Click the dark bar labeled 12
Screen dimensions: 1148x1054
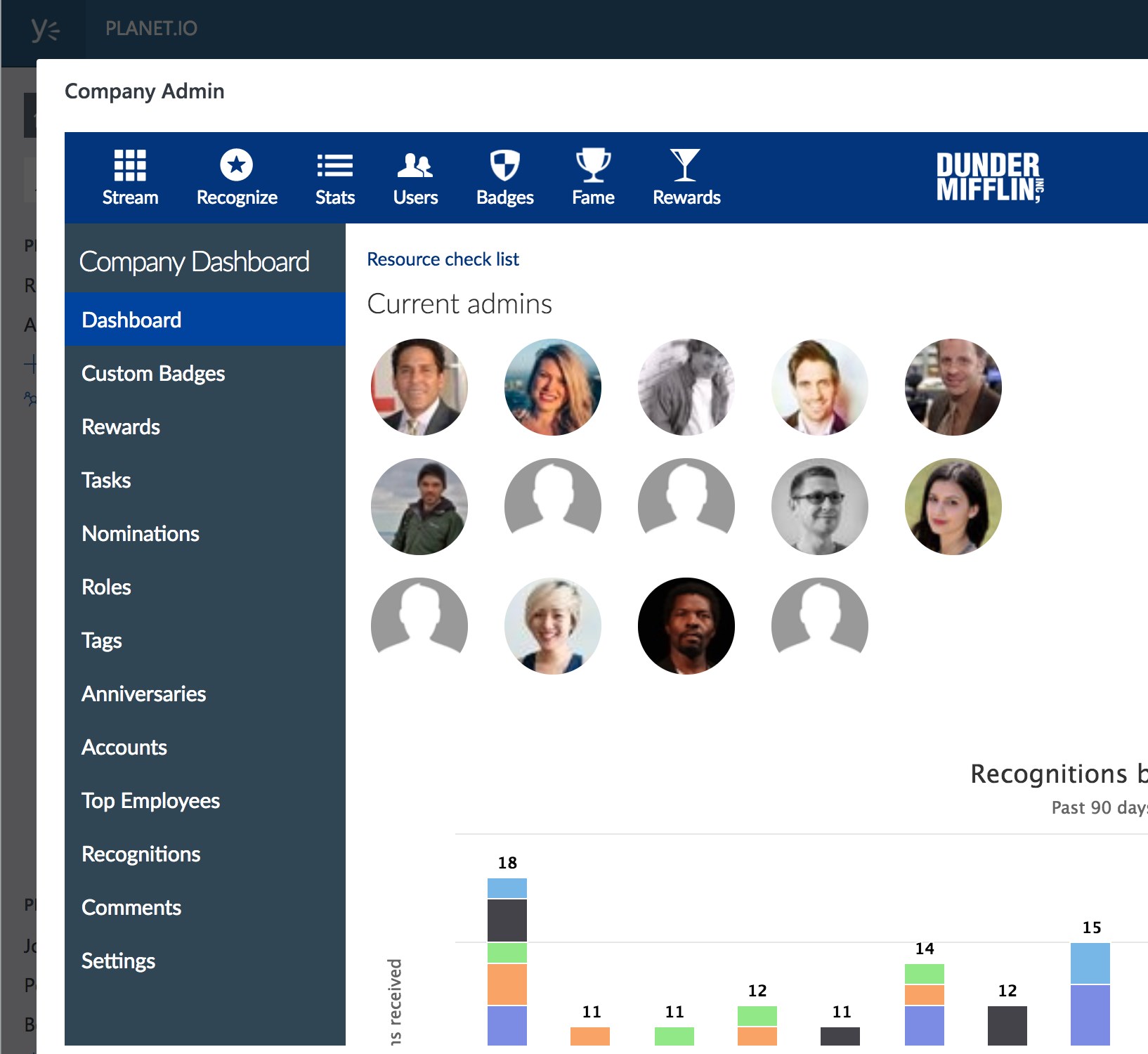tap(1007, 1026)
